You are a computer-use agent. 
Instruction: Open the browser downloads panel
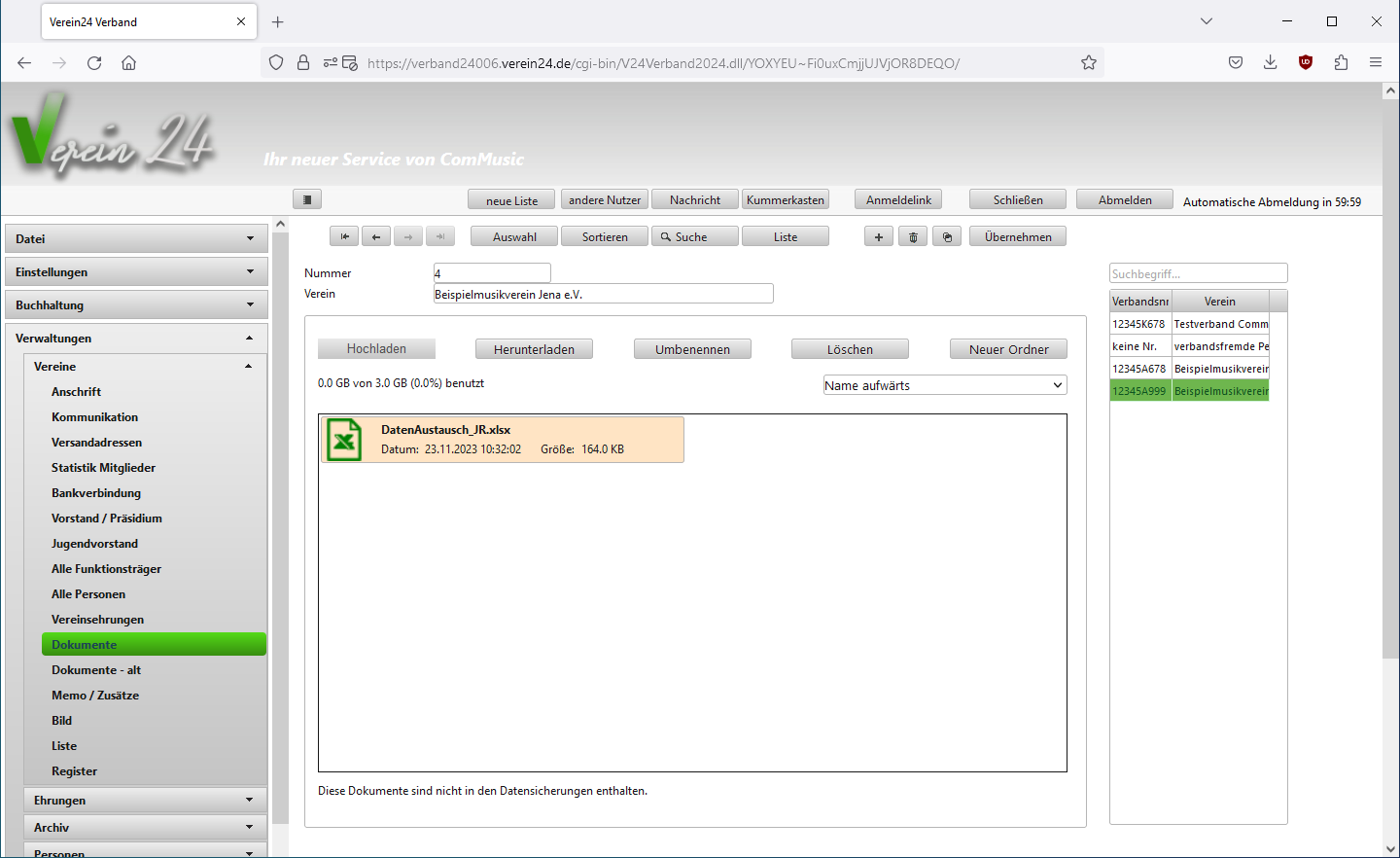pyautogui.click(x=1271, y=63)
